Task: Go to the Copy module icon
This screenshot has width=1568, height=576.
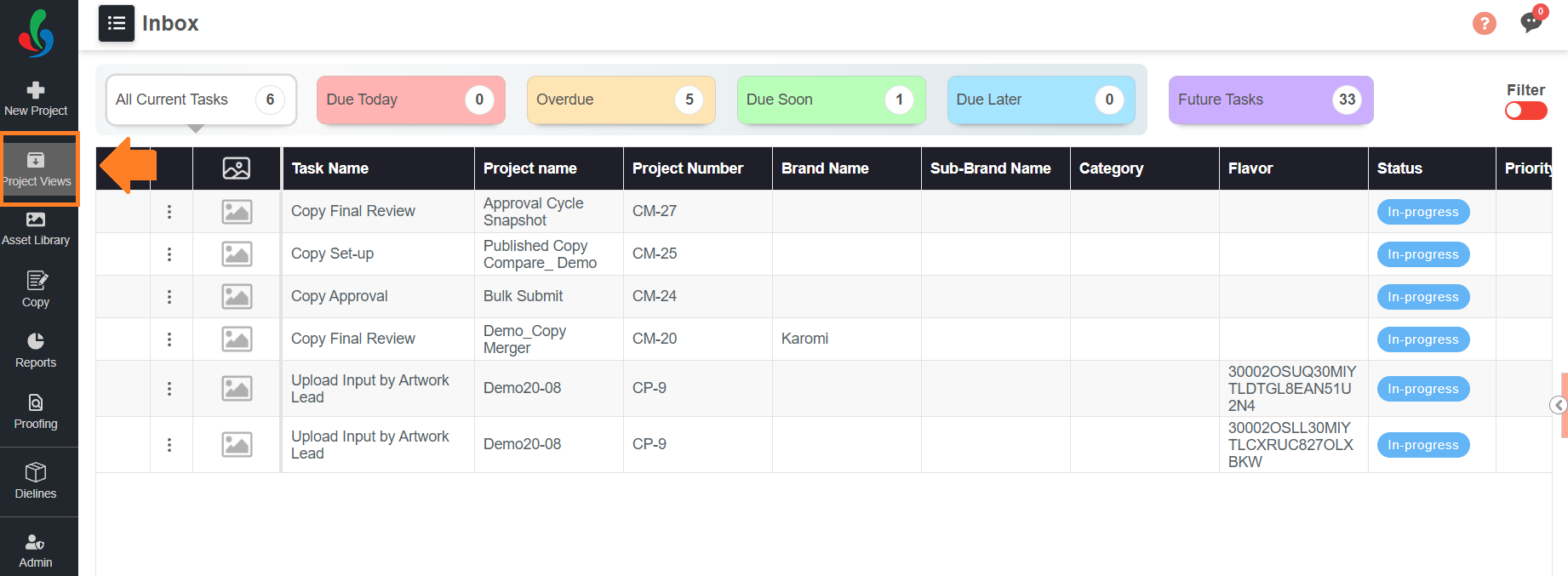Action: tap(36, 290)
